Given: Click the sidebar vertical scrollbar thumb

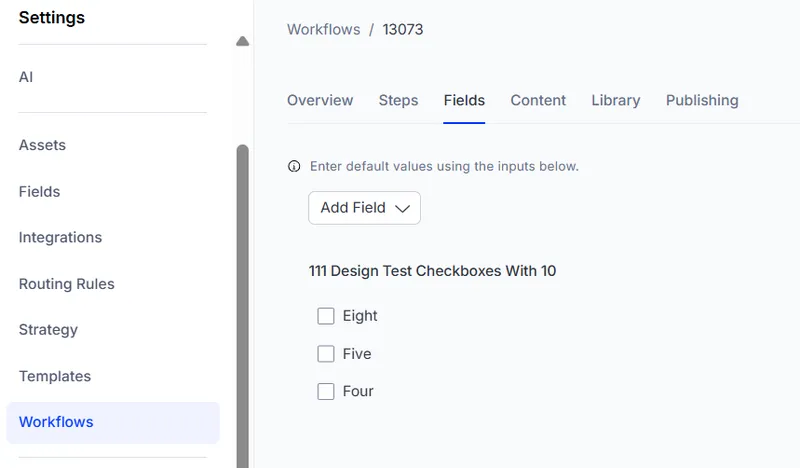Looking at the screenshot, I should pyautogui.click(x=243, y=306).
